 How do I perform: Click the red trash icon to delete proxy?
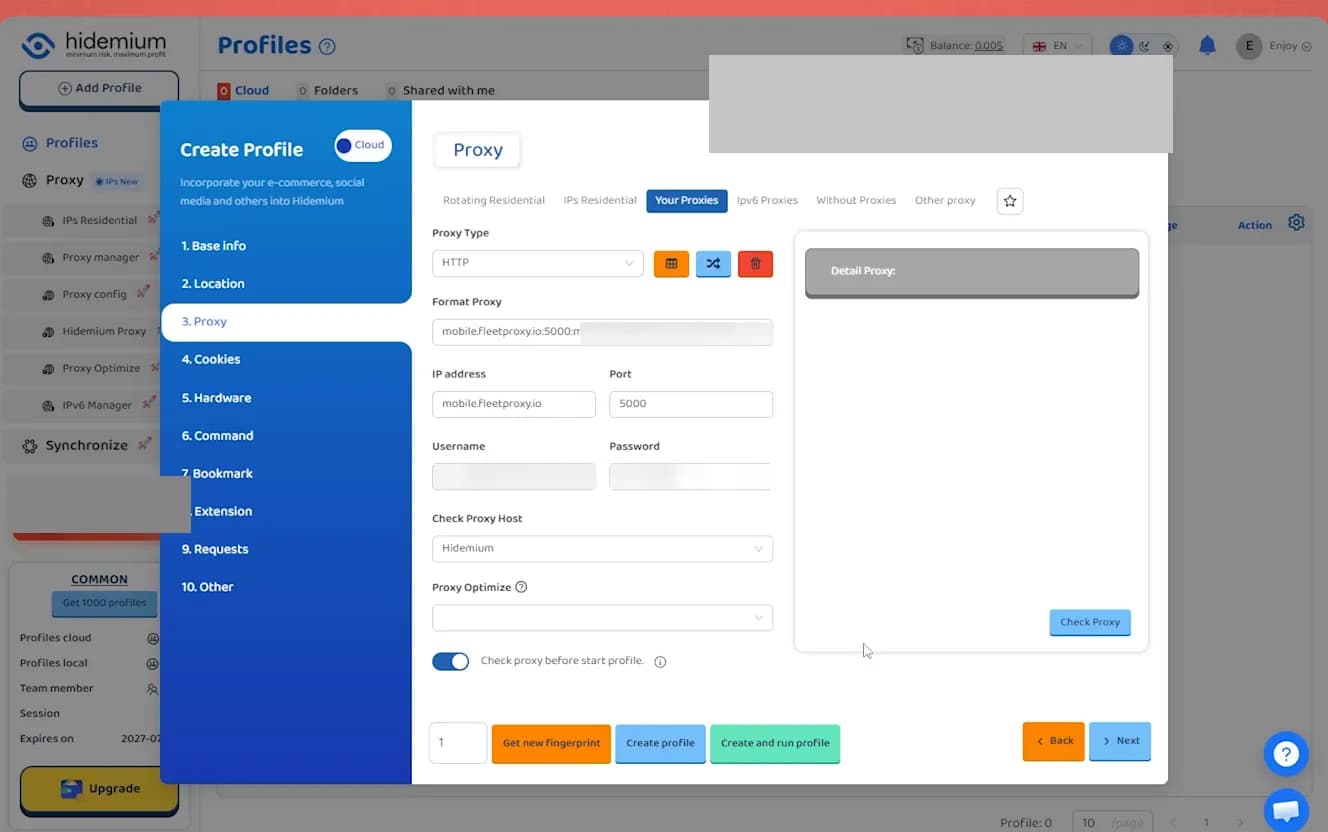755,263
